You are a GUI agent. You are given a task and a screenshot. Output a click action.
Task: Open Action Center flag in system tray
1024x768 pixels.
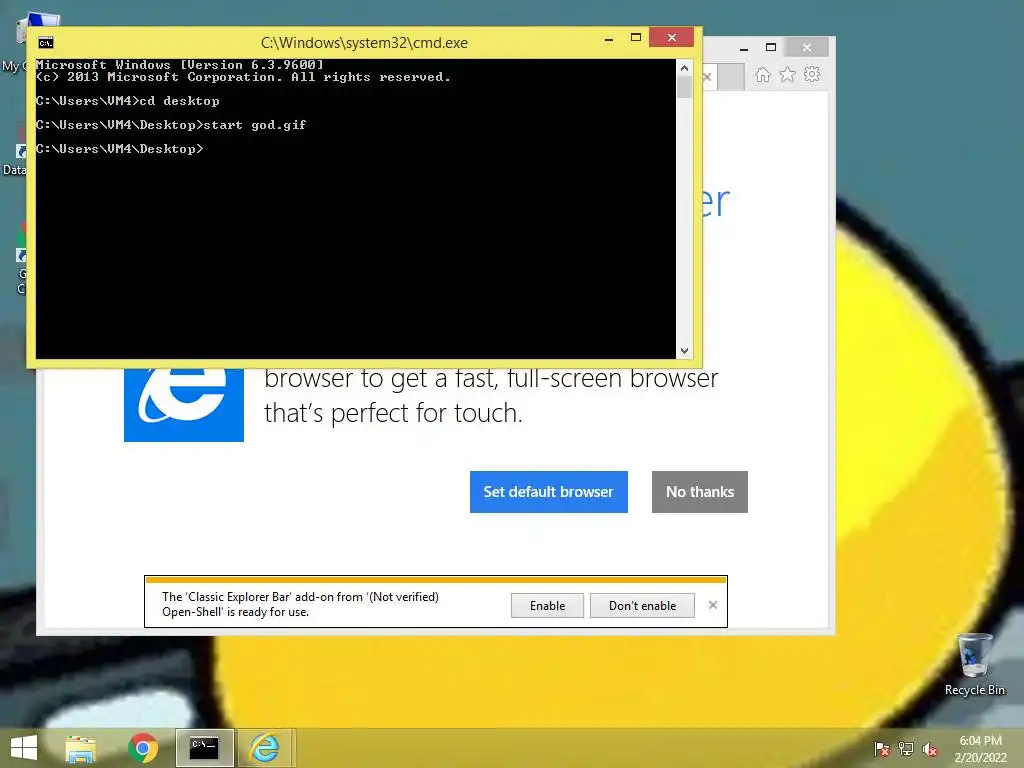(x=882, y=749)
